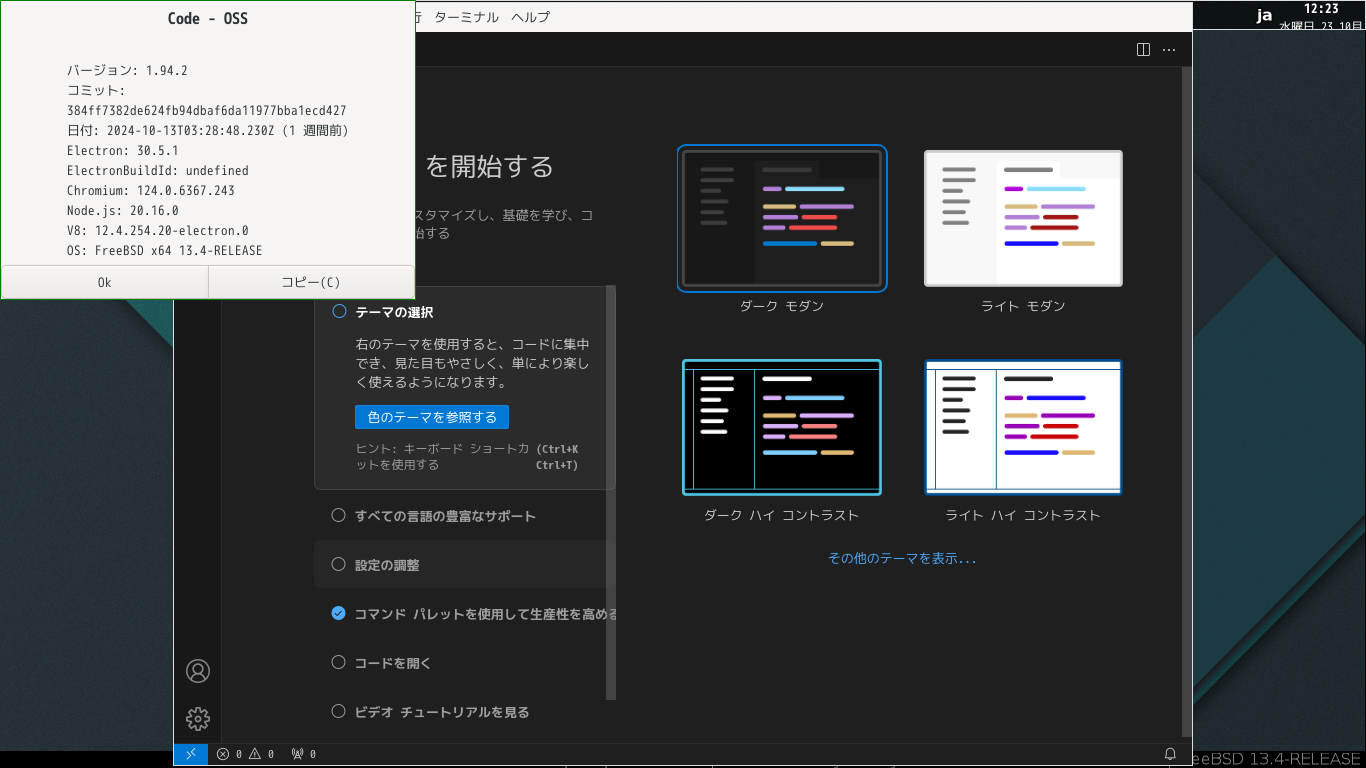Open the errors and warnings problems indicator
This screenshot has height=768, width=1366.
245,754
